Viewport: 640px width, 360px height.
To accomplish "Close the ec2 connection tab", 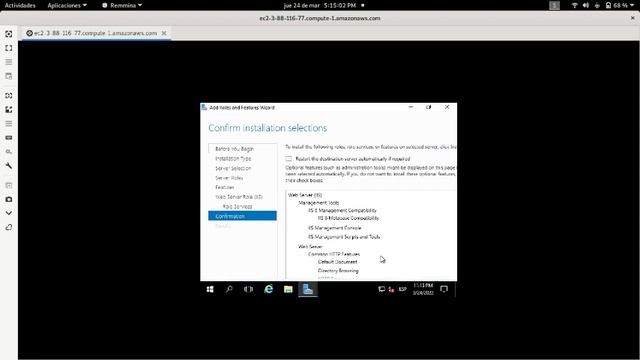I will click(164, 33).
